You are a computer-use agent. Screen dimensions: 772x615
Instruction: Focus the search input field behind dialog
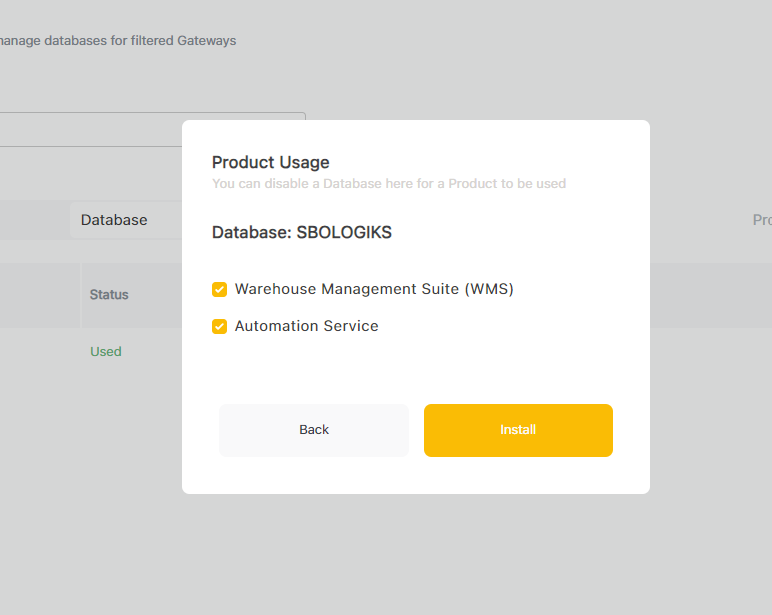pos(150,130)
